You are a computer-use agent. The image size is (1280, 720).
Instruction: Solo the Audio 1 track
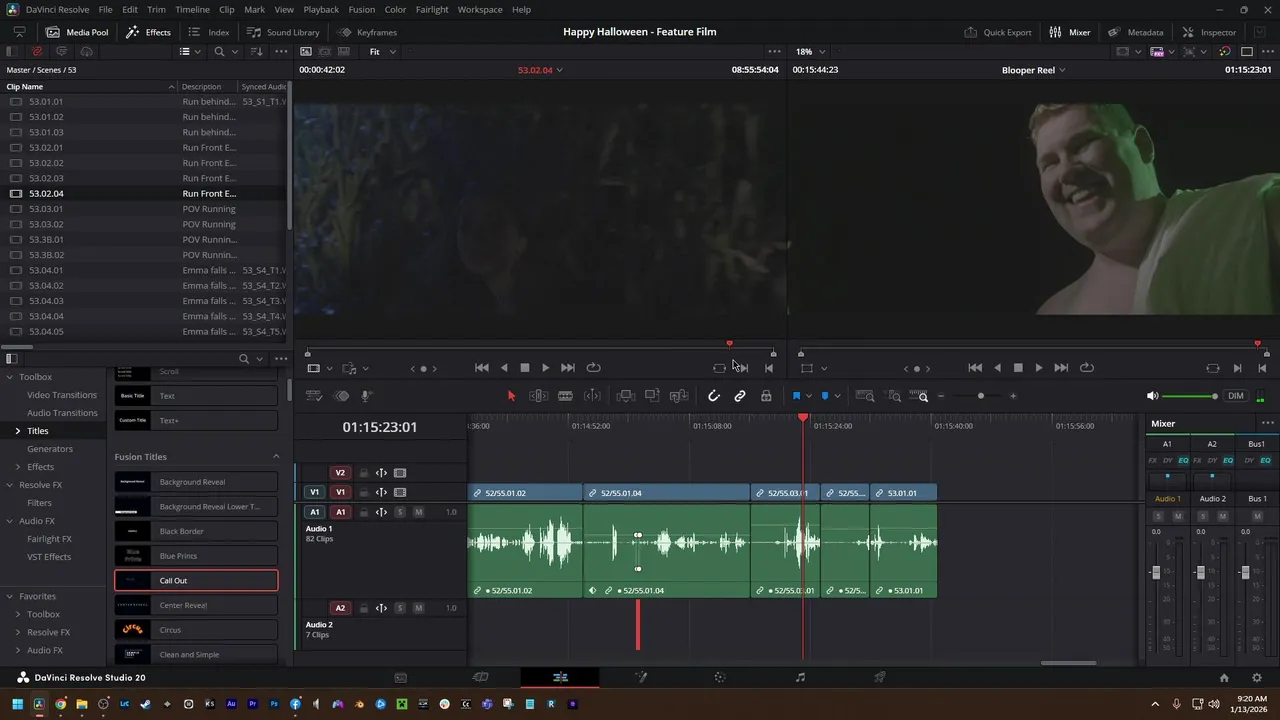(x=400, y=512)
